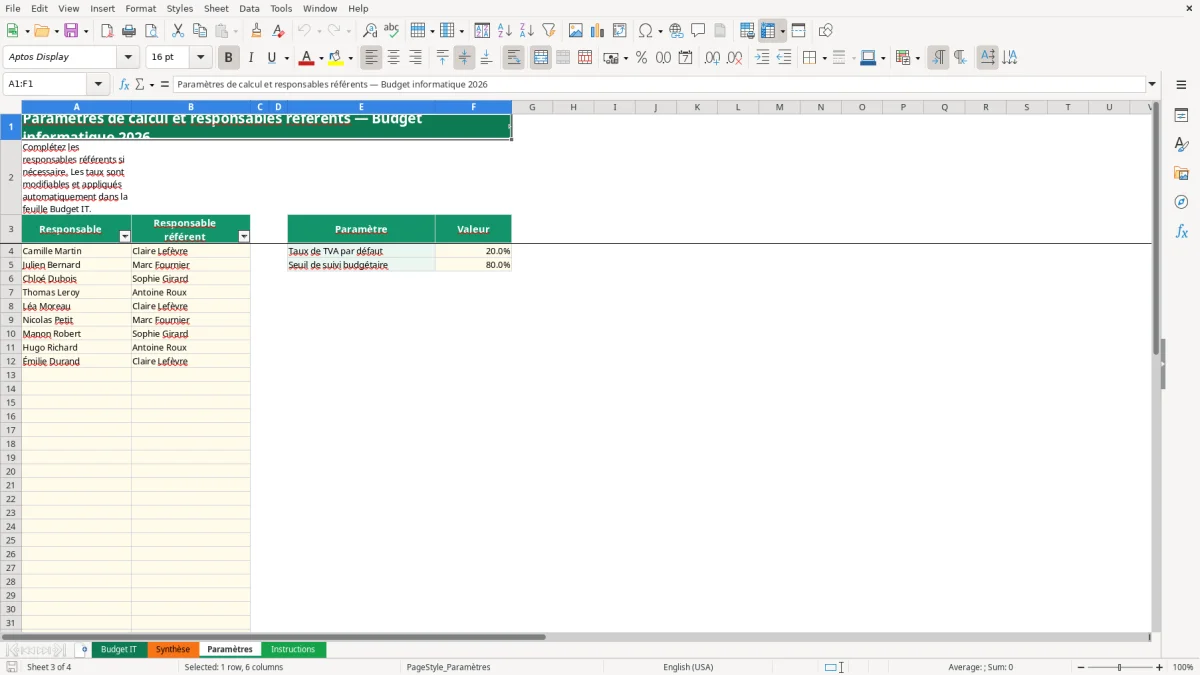This screenshot has width=1200, height=675.
Task: Open the Format menu
Action: pos(141,8)
